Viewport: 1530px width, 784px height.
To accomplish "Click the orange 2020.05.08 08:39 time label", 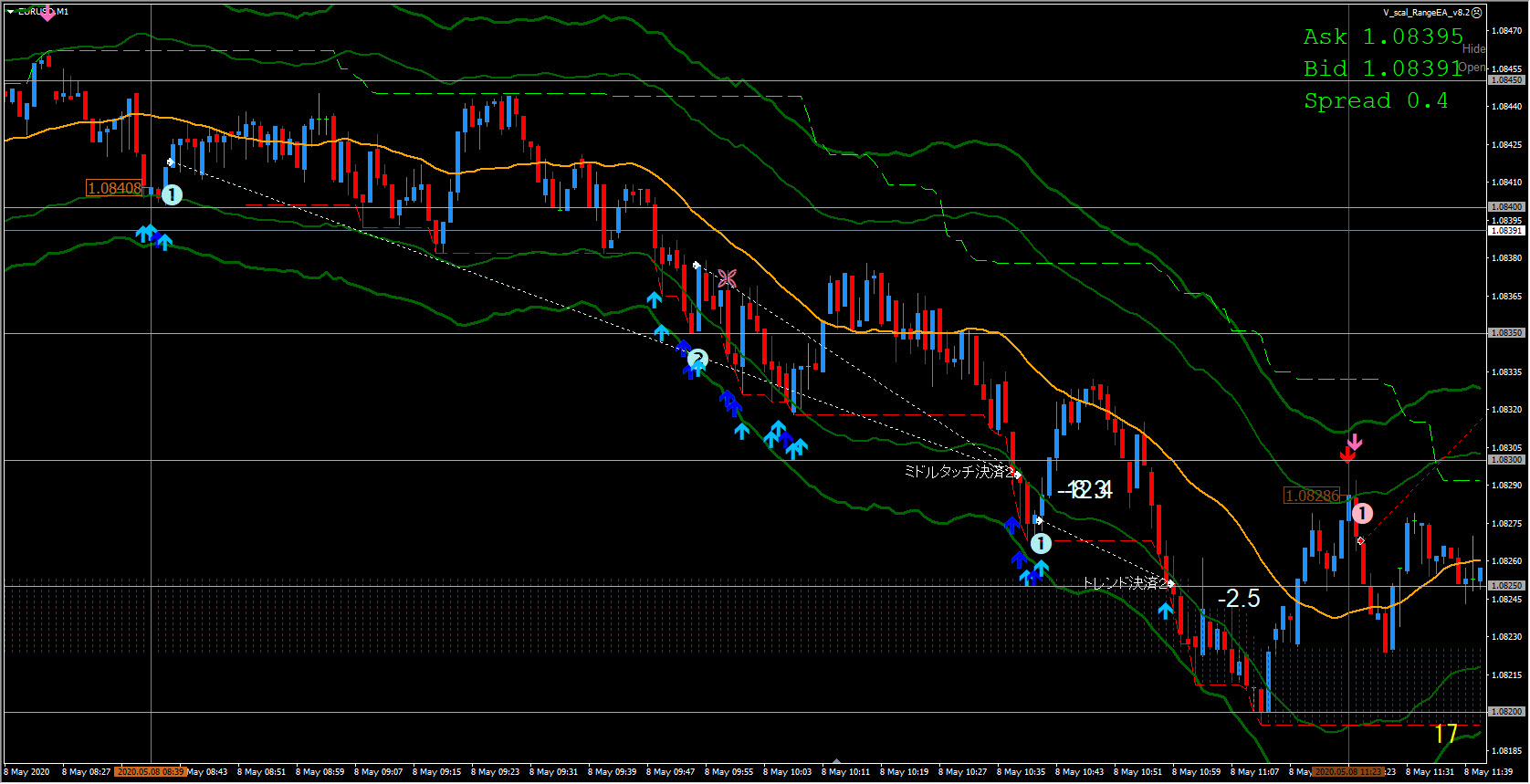I will [151, 772].
